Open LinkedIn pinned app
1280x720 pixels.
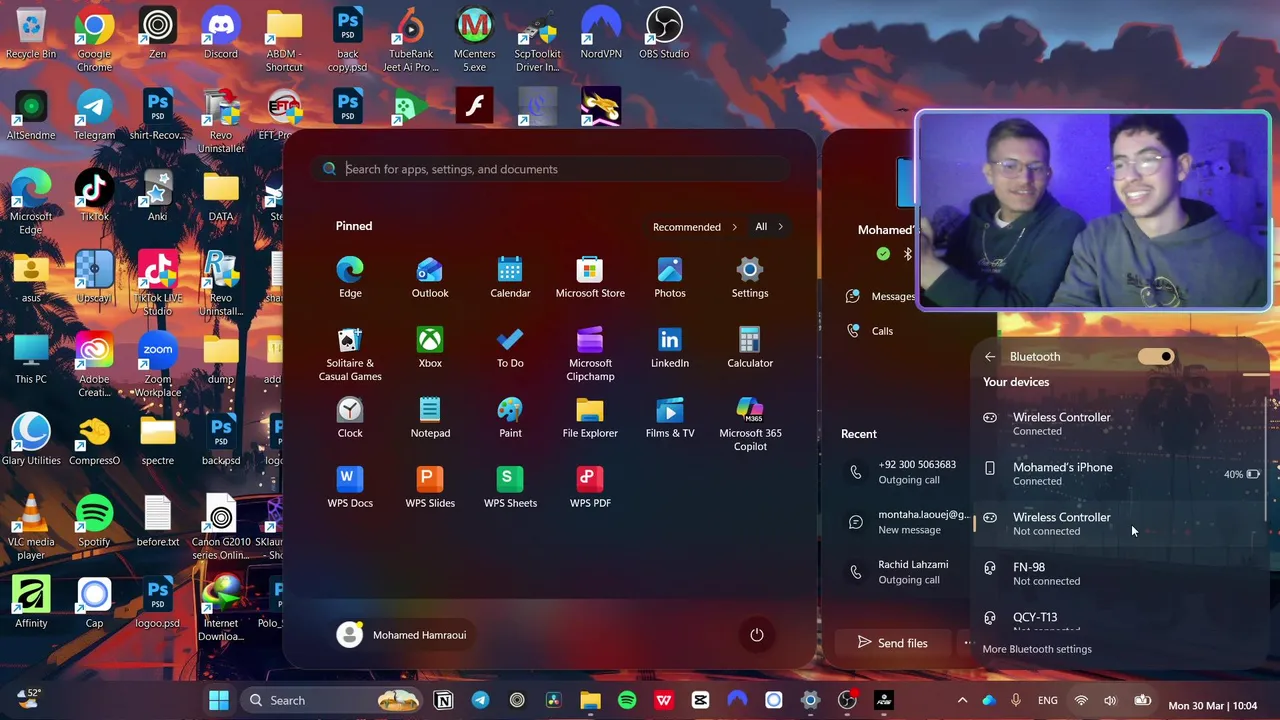[x=670, y=348]
